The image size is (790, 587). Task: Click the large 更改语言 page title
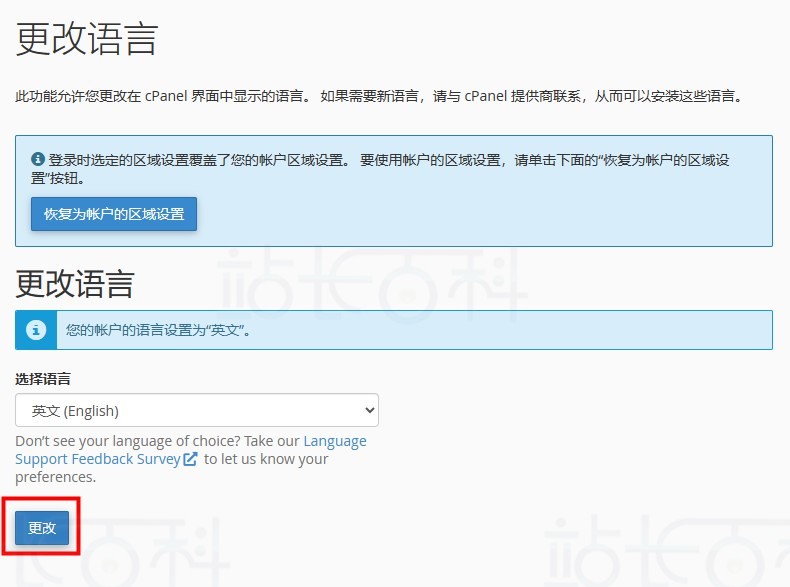click(87, 40)
